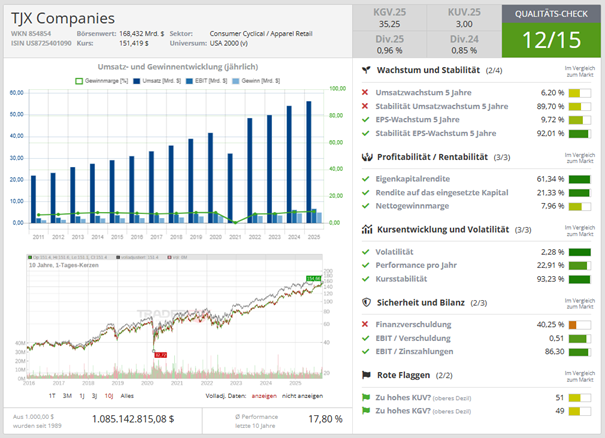
Task: Click the Profitabilität / Rentabilität section icon
Action: pos(366,157)
